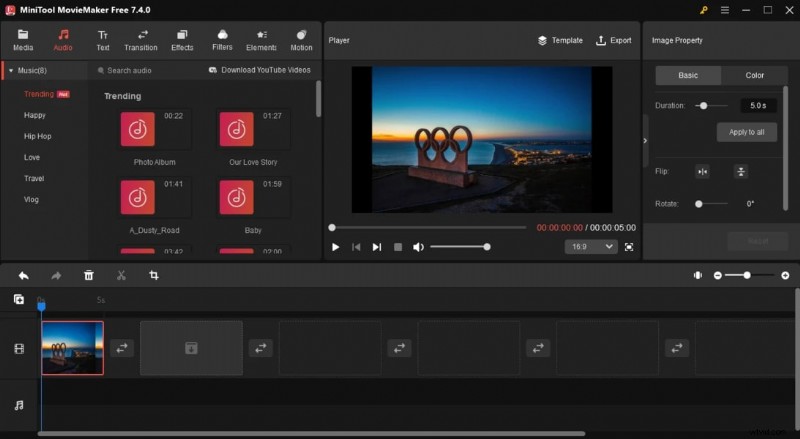Redo the last action
Viewport: 800px width, 439px height.
coord(56,276)
